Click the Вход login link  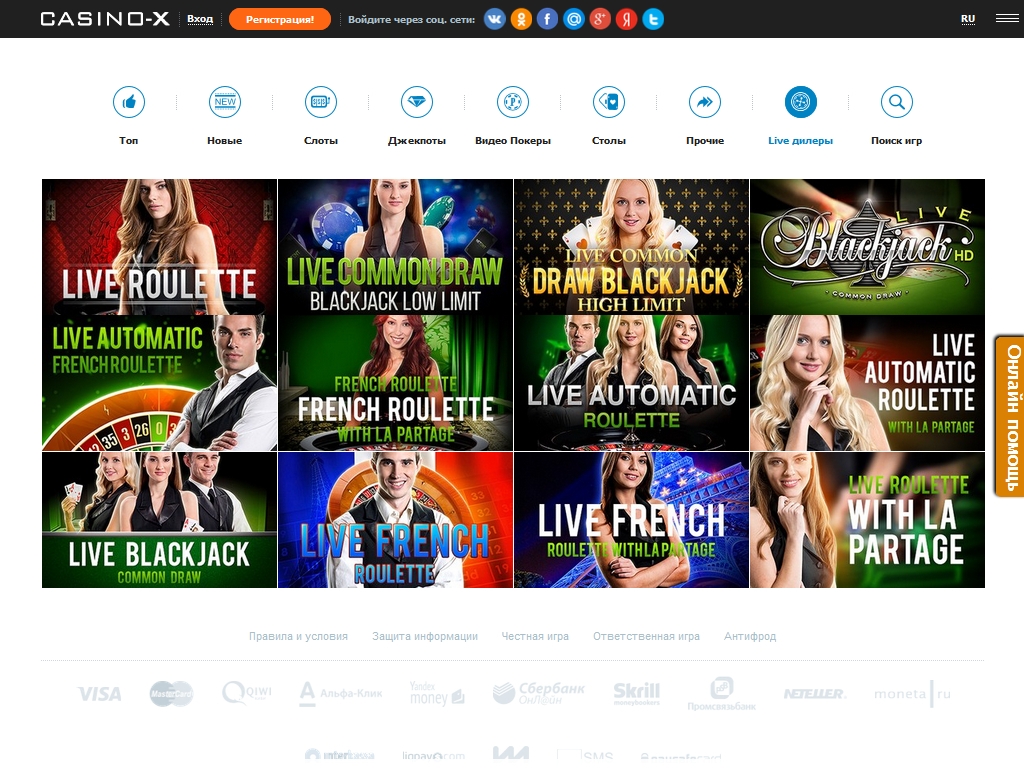click(200, 19)
